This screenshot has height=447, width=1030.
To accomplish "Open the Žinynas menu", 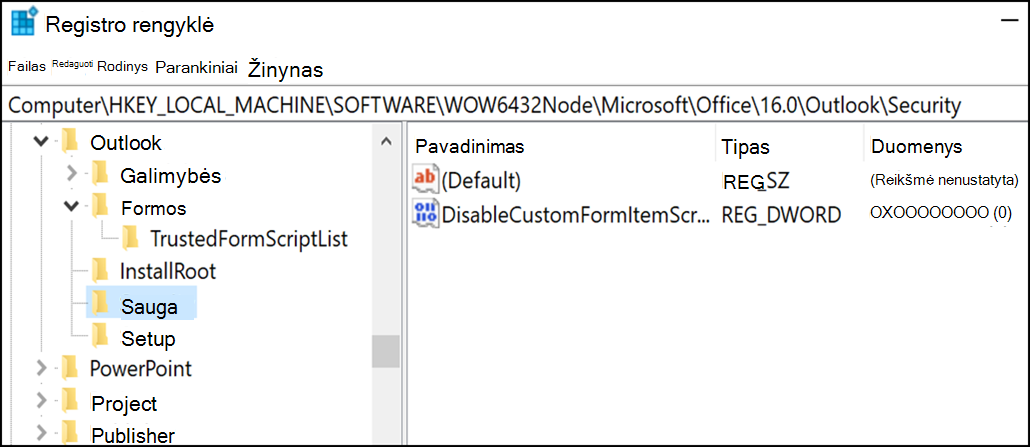I will tap(286, 69).
